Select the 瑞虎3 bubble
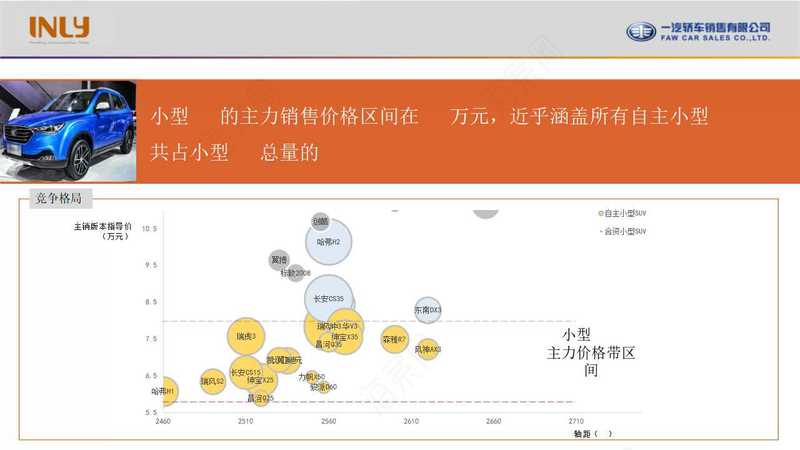 tap(246, 336)
